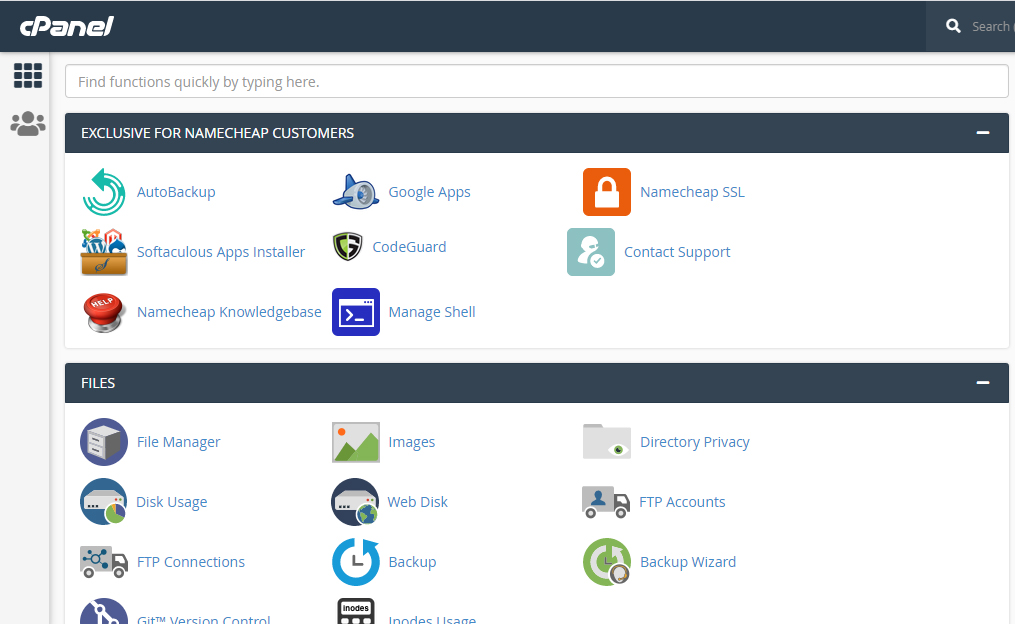Click the CodeGuard shield icon

pos(348,247)
